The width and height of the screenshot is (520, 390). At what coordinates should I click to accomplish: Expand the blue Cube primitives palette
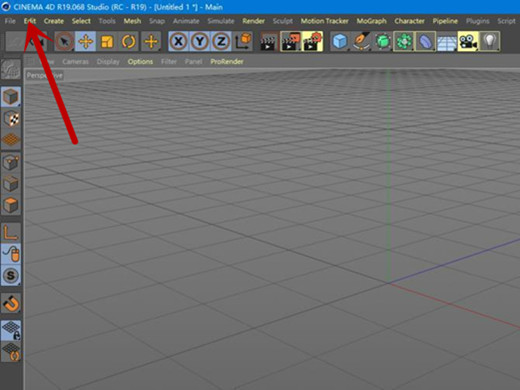coord(340,42)
